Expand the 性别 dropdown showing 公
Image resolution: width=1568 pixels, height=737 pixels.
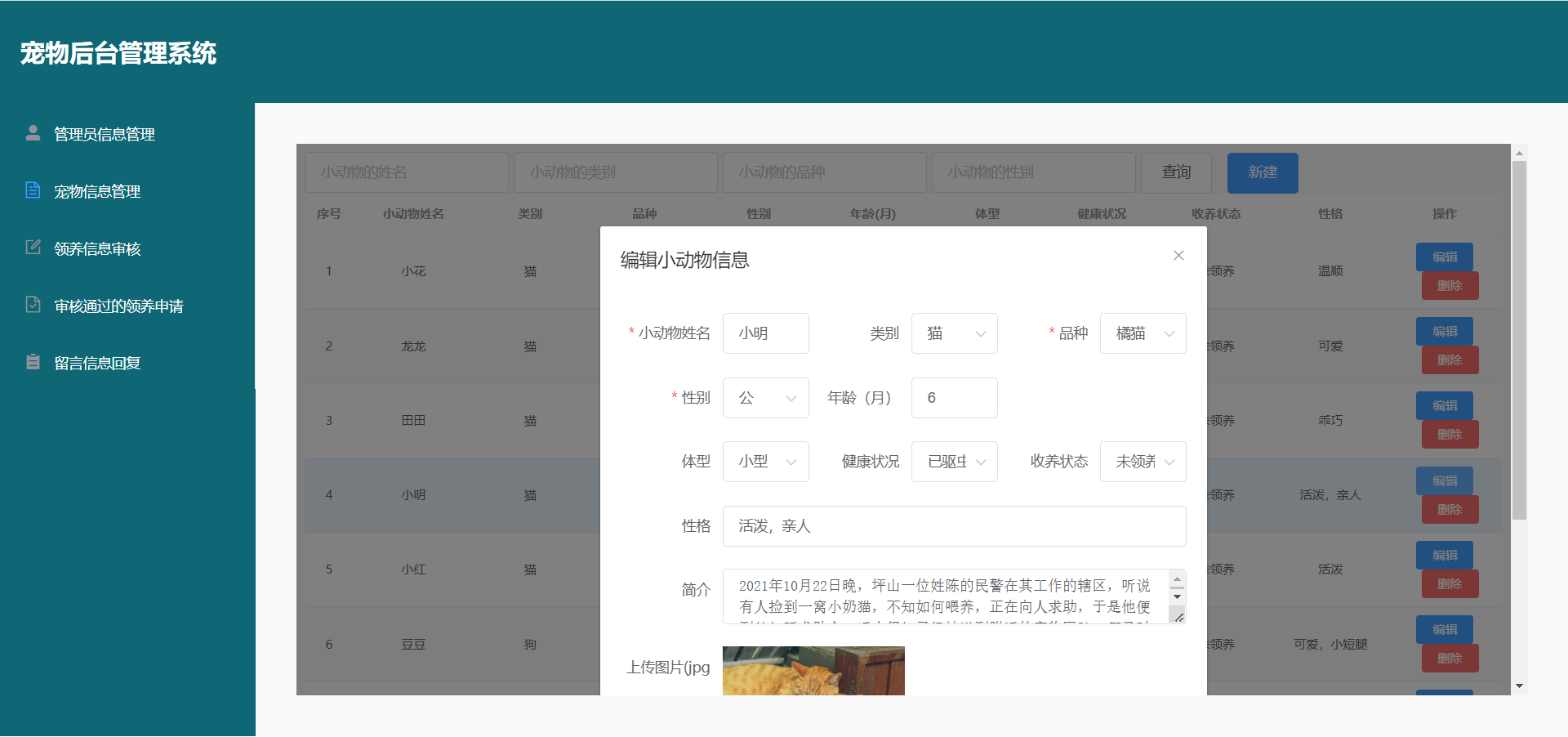(765, 398)
